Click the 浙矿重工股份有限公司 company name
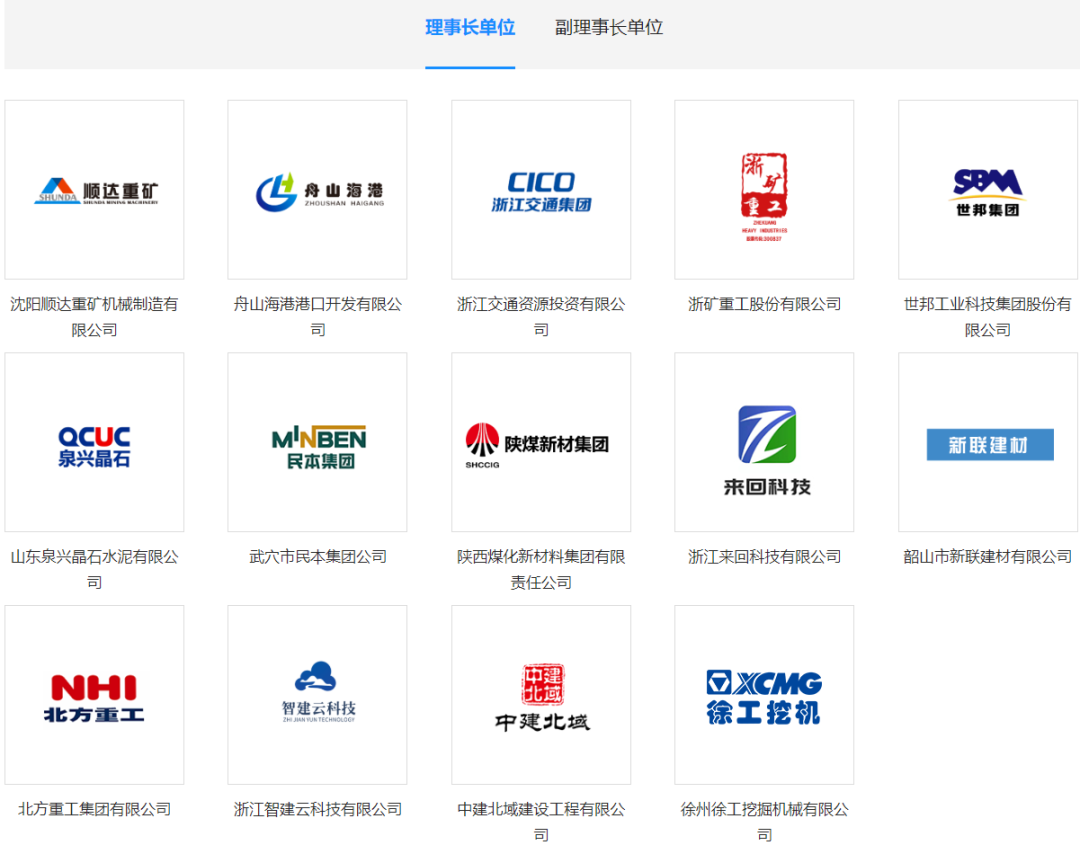The width and height of the screenshot is (1080, 854). [765, 304]
